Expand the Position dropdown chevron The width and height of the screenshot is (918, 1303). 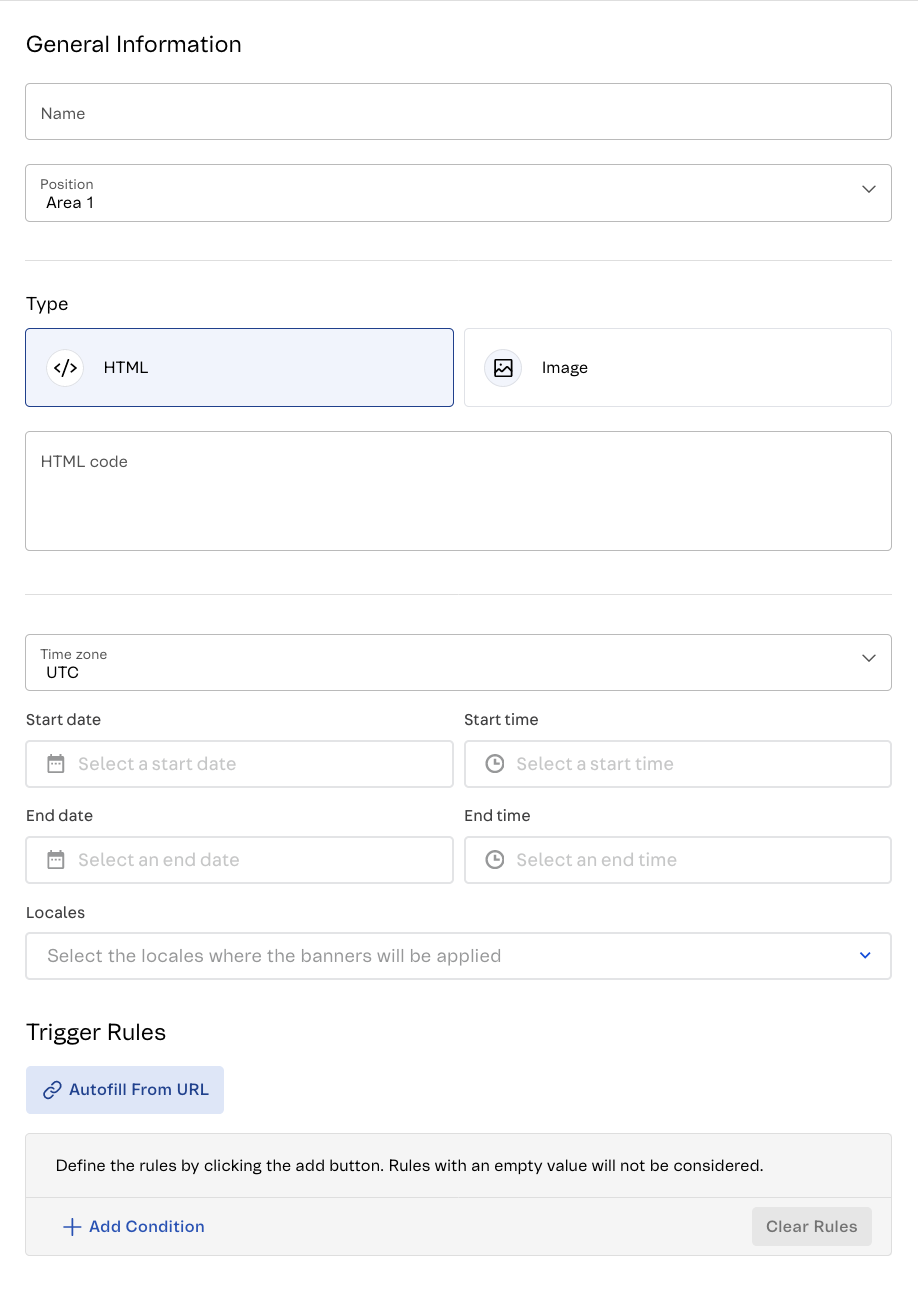click(868, 189)
